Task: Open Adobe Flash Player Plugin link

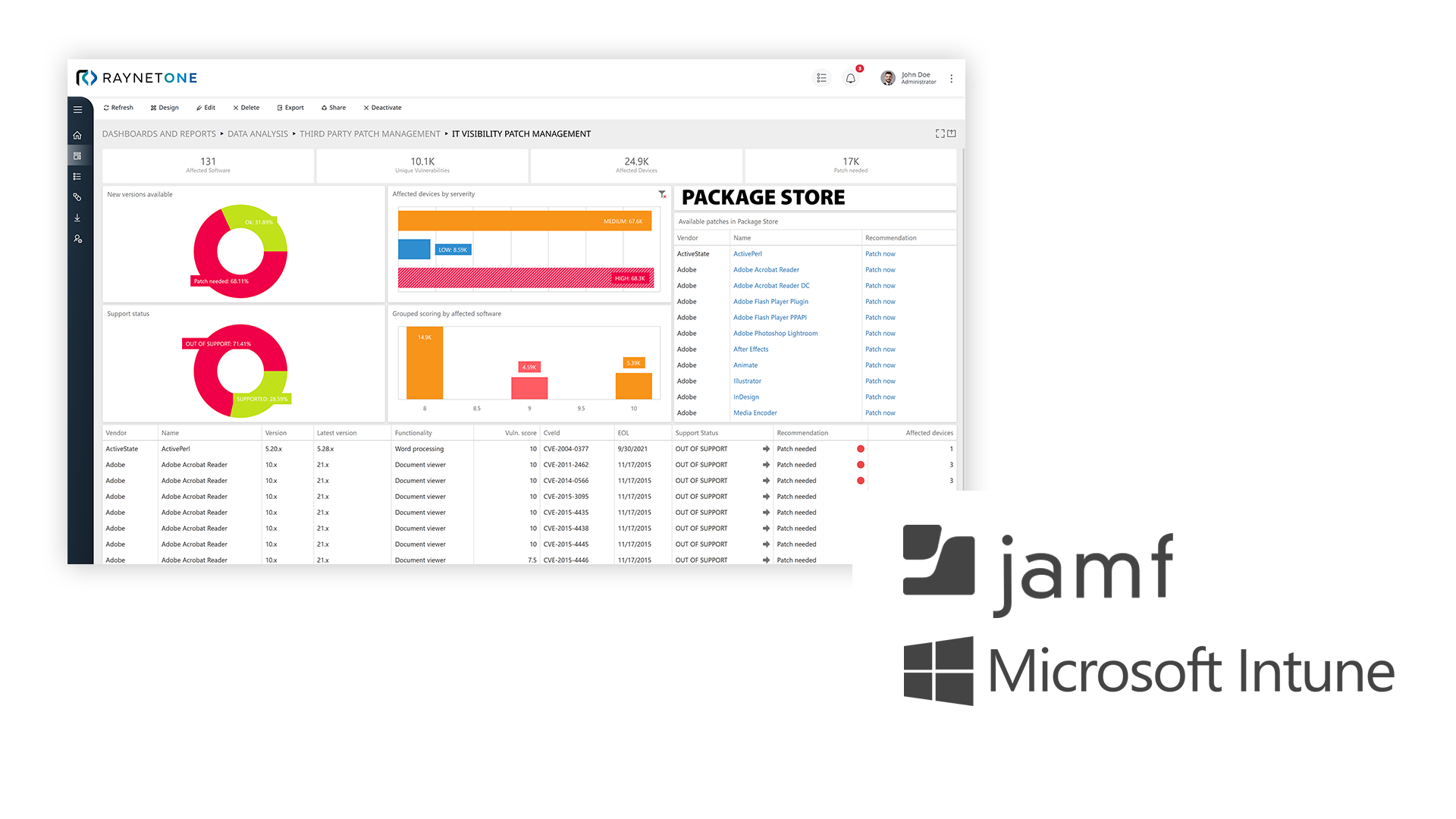Action: point(770,302)
